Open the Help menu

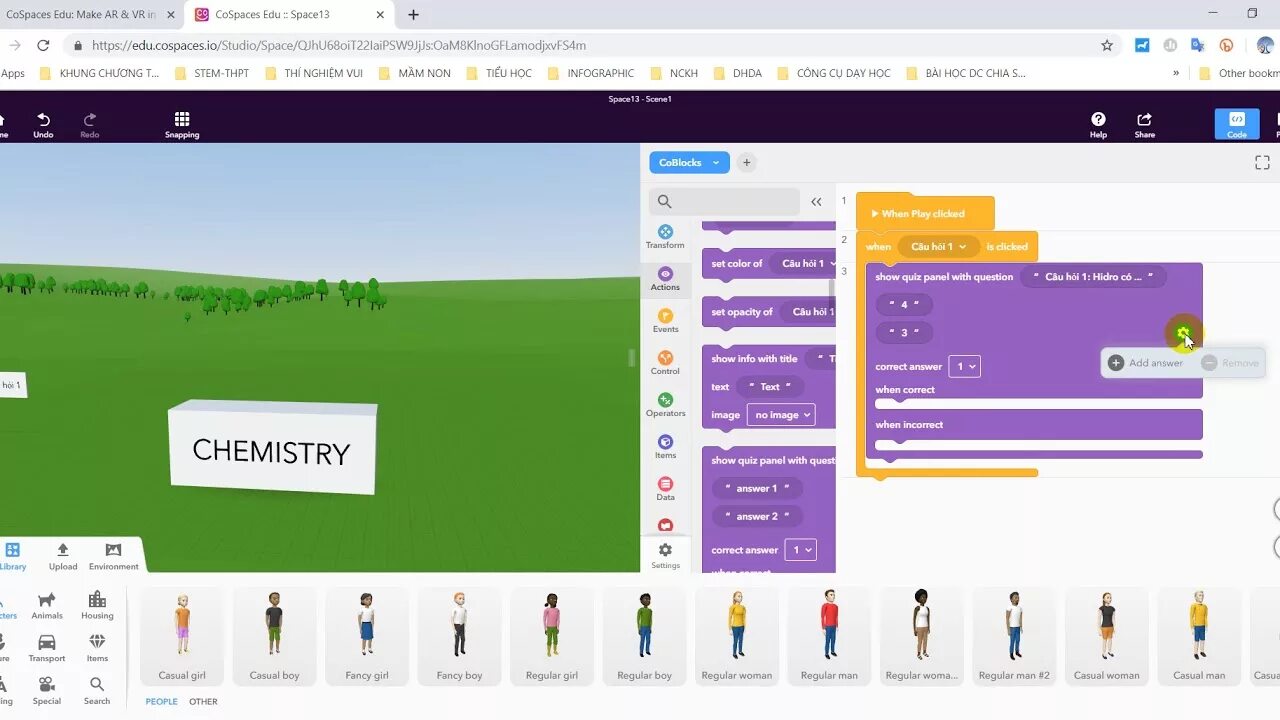coord(1098,125)
